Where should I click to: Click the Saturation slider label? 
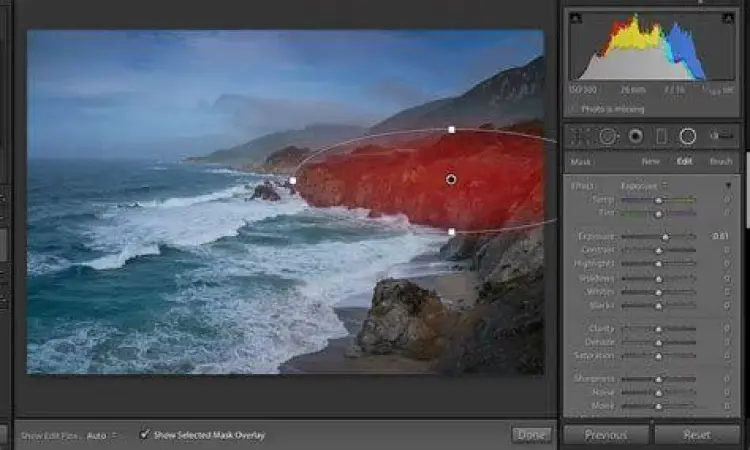[594, 356]
